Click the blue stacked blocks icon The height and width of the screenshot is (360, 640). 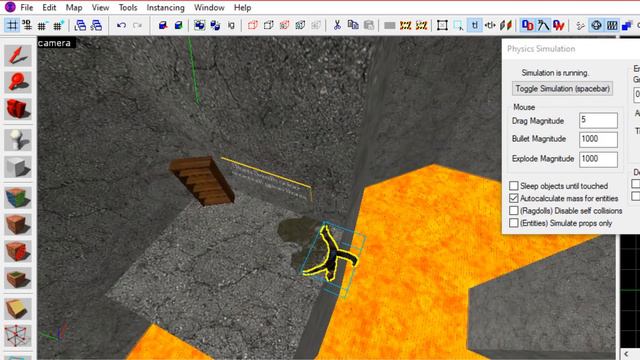[x=627, y=25]
